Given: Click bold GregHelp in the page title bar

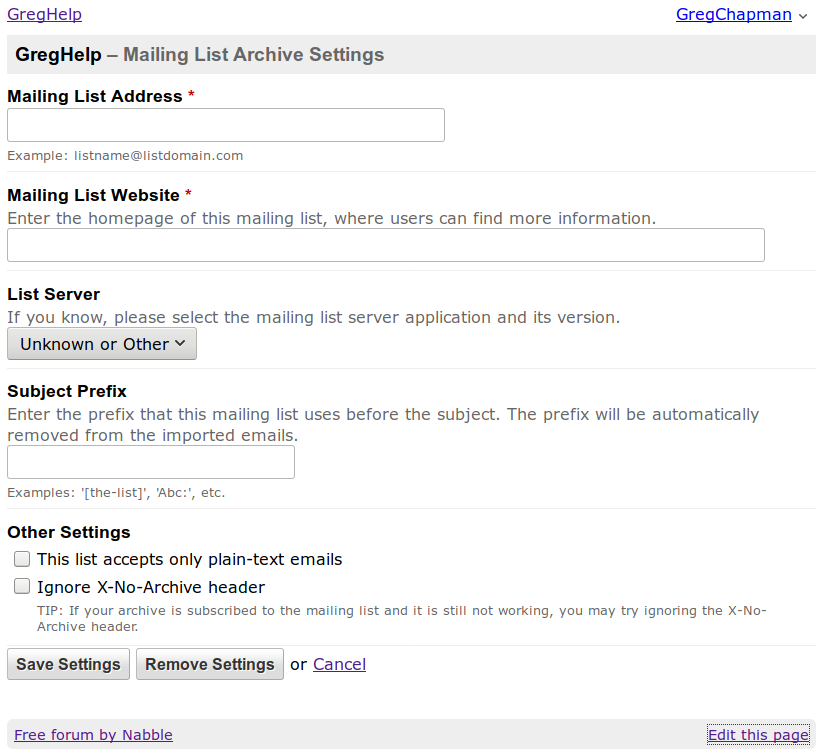Looking at the screenshot, I should pos(58,55).
